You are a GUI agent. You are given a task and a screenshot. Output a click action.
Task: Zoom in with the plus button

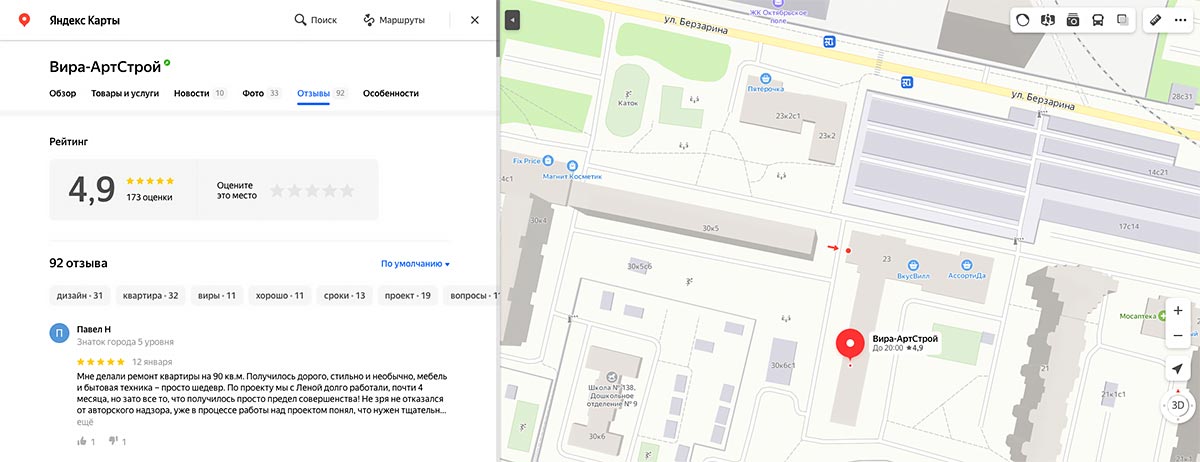coord(1178,311)
